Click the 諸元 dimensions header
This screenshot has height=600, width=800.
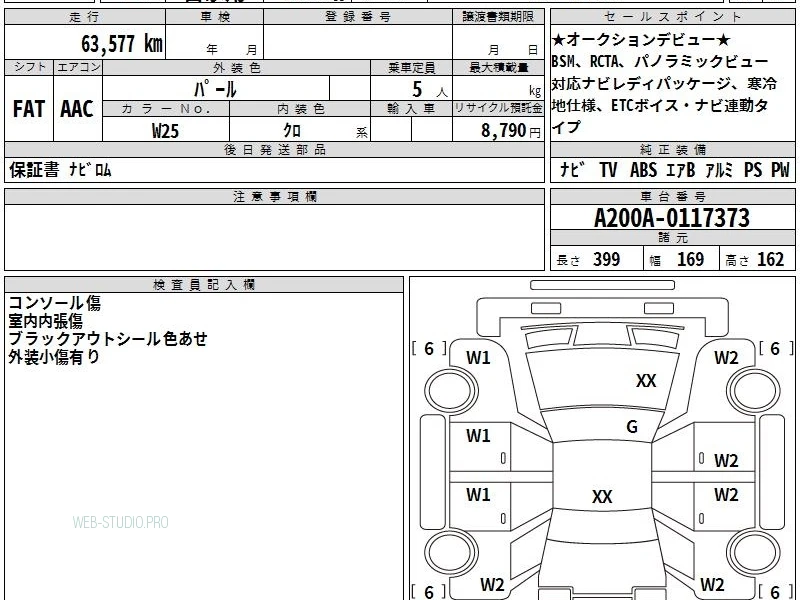(672, 238)
